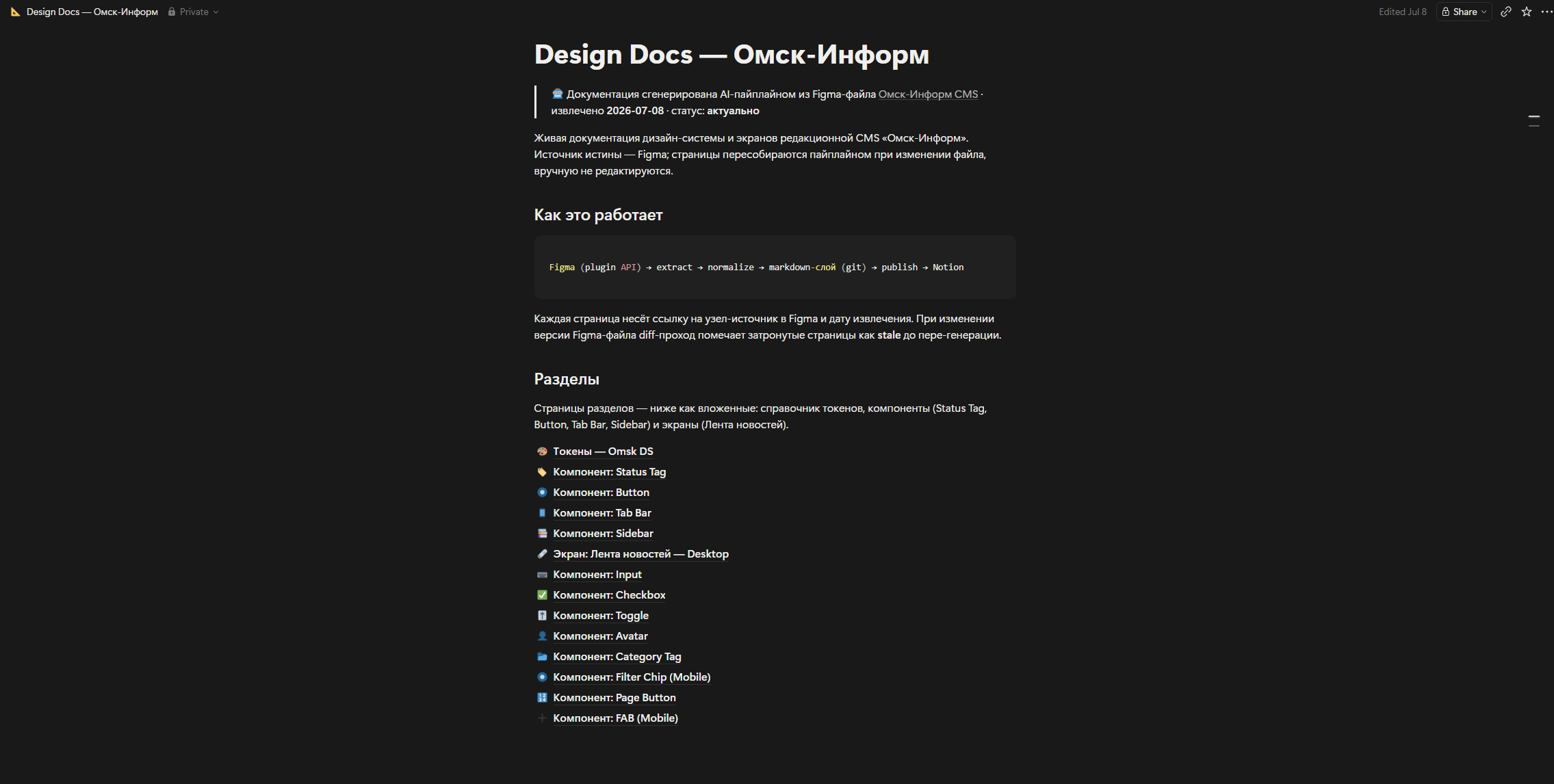Open the Компонент: Button subpage
The image size is (1554, 784).
coord(601,493)
